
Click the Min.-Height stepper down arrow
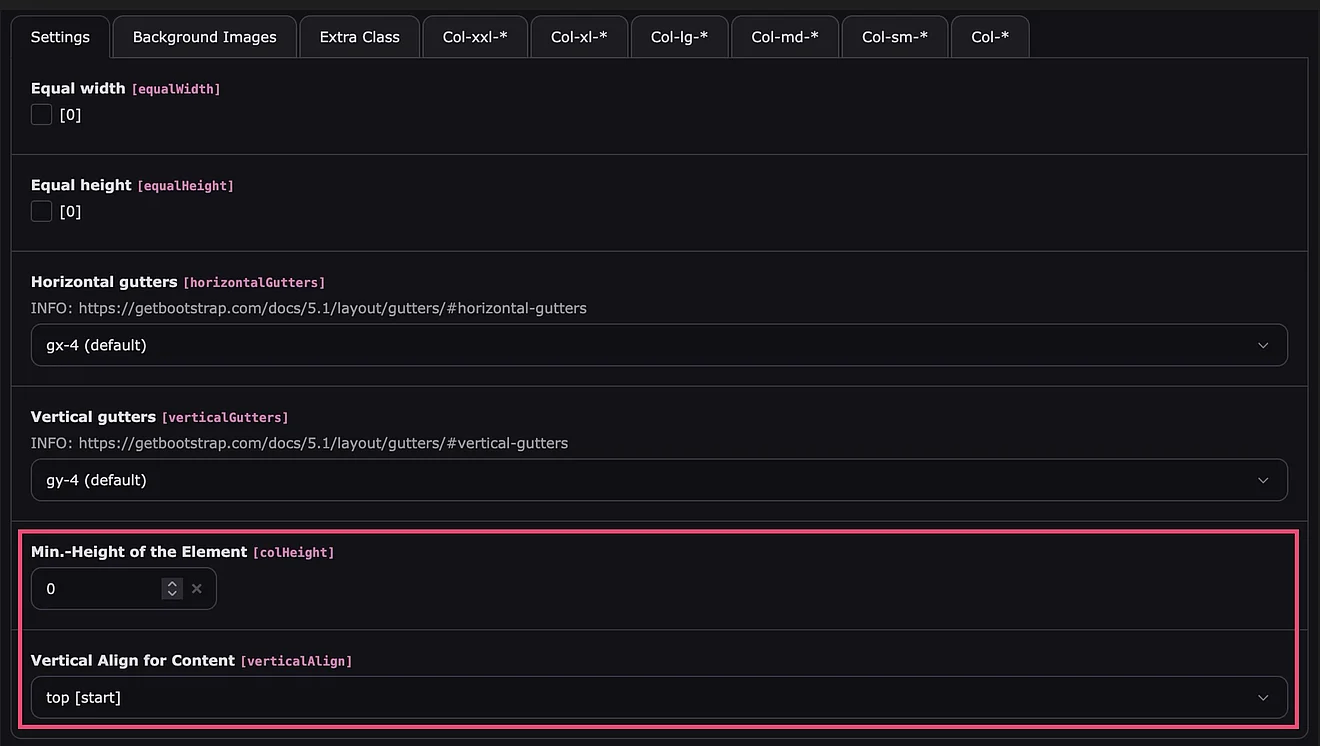(173, 594)
